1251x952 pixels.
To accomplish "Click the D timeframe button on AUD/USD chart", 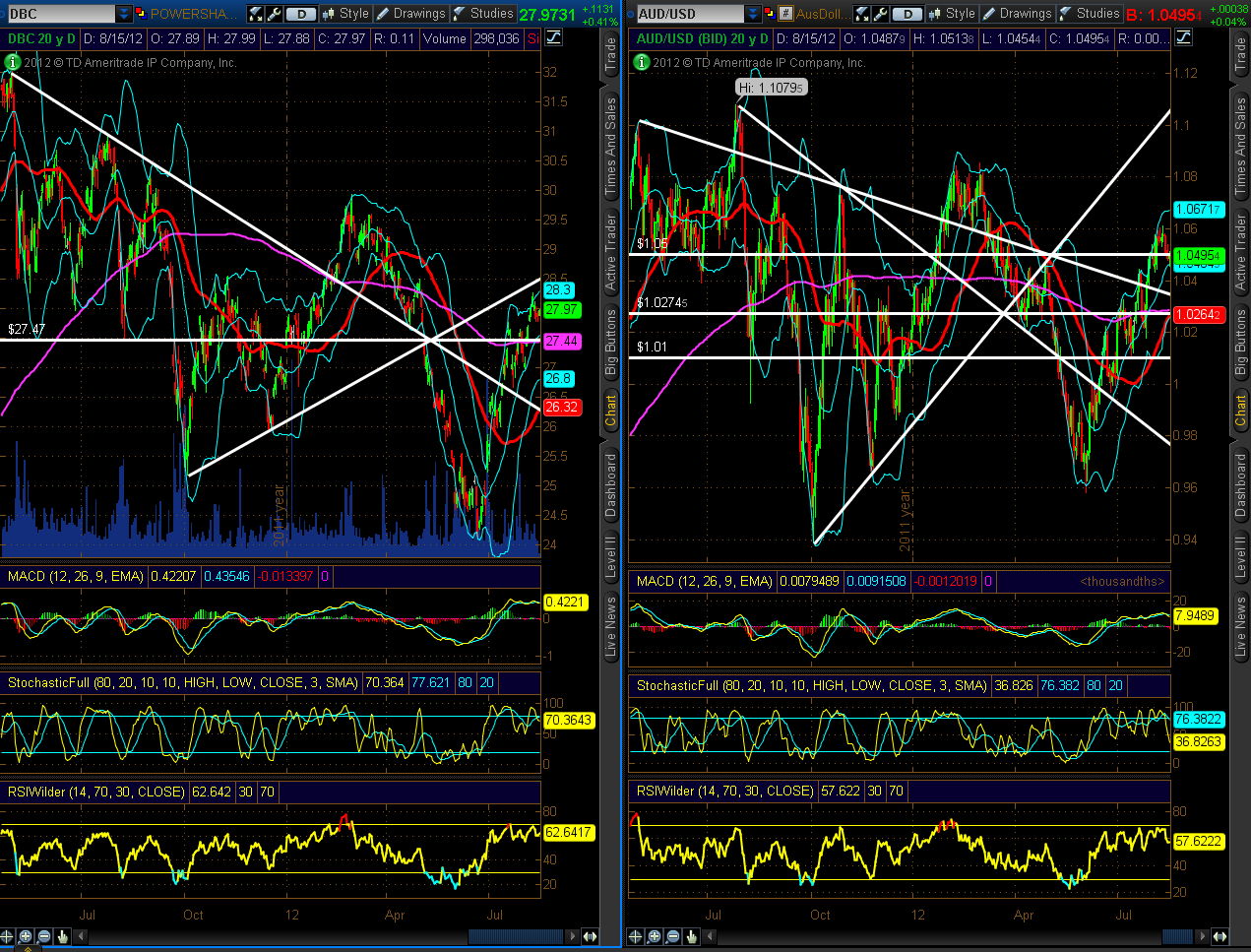I will (x=907, y=14).
